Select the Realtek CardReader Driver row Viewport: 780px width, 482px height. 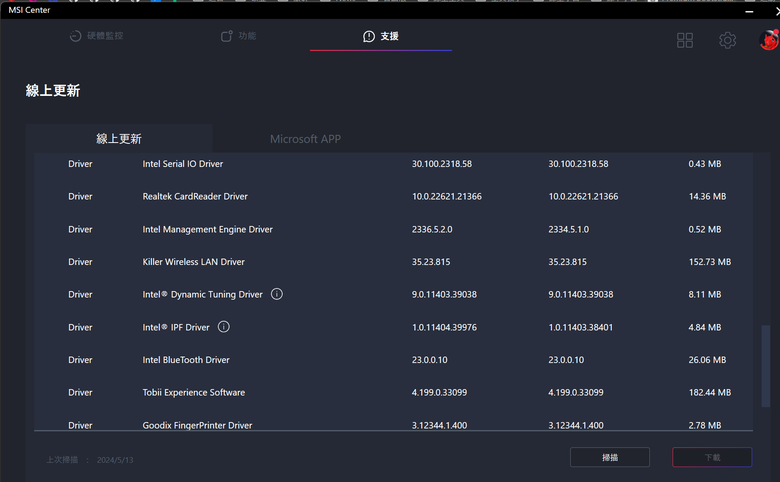(393, 196)
